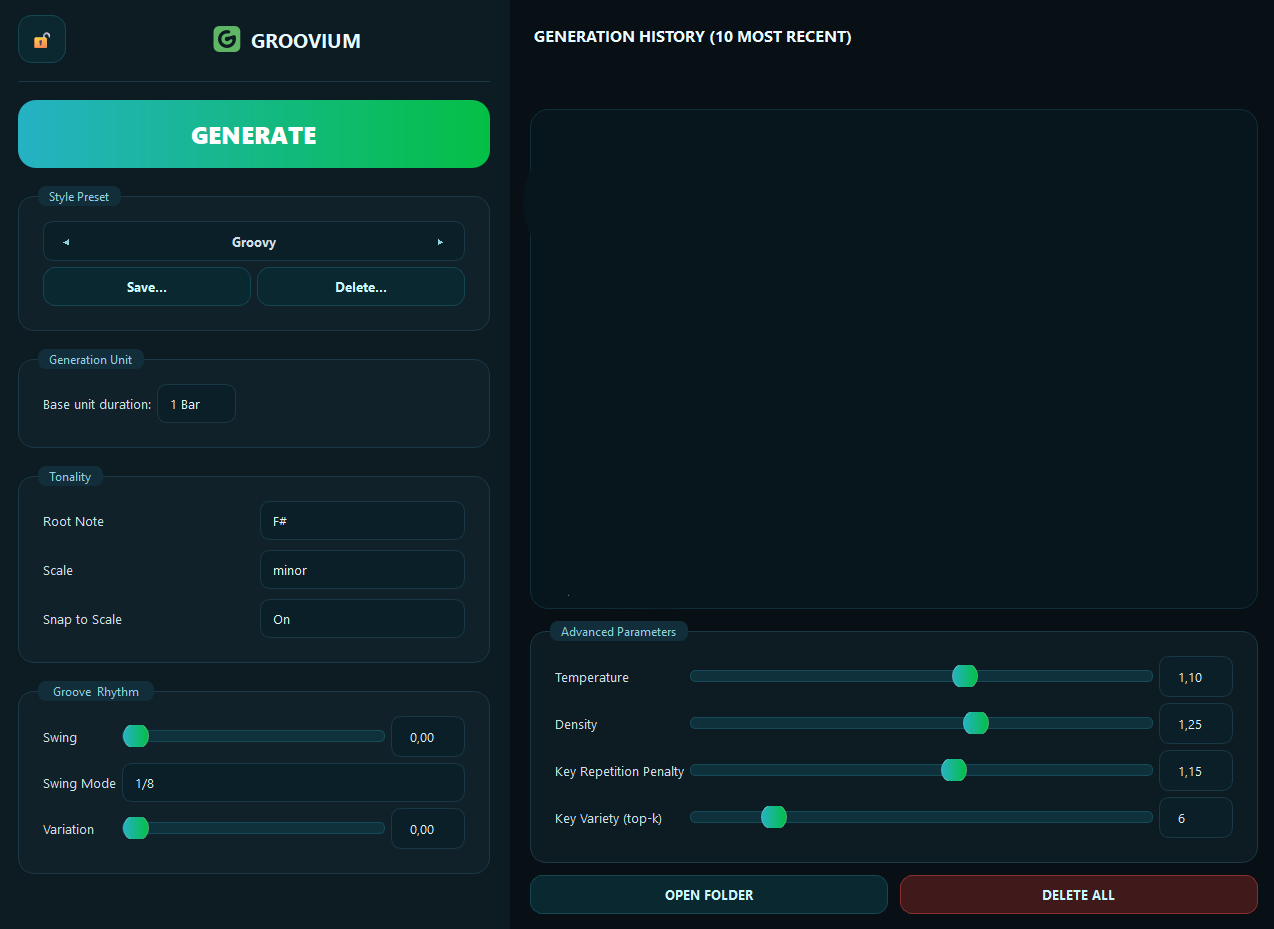Click the Key Repetition Penalty value 1,15
The height and width of the screenshot is (929, 1274).
[x=1196, y=771]
